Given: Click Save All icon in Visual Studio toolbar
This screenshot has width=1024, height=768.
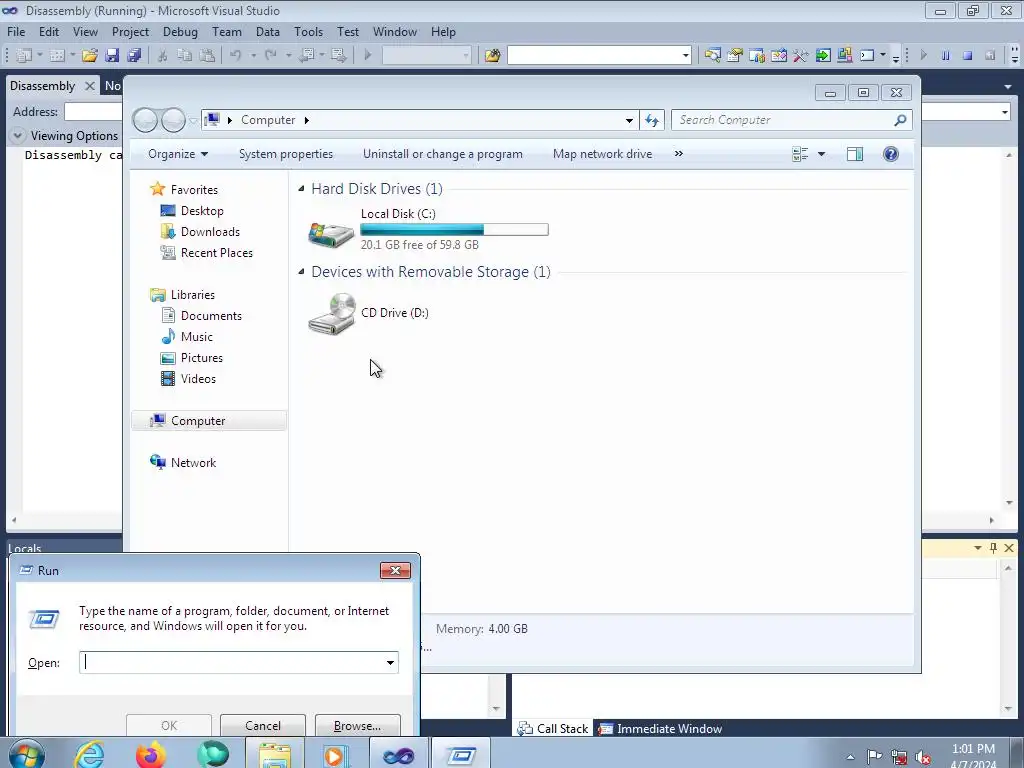Looking at the screenshot, I should [135, 56].
